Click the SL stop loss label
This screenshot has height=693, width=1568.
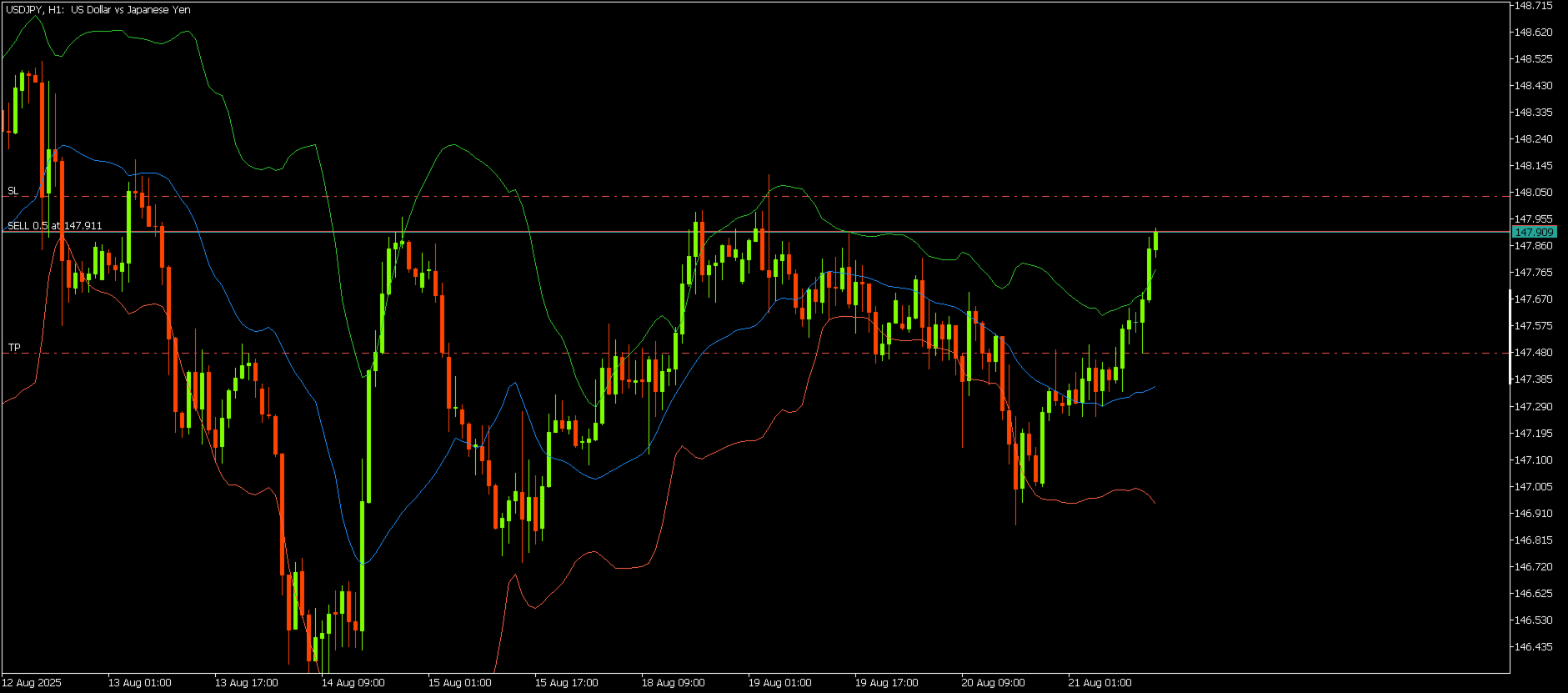pyautogui.click(x=13, y=191)
